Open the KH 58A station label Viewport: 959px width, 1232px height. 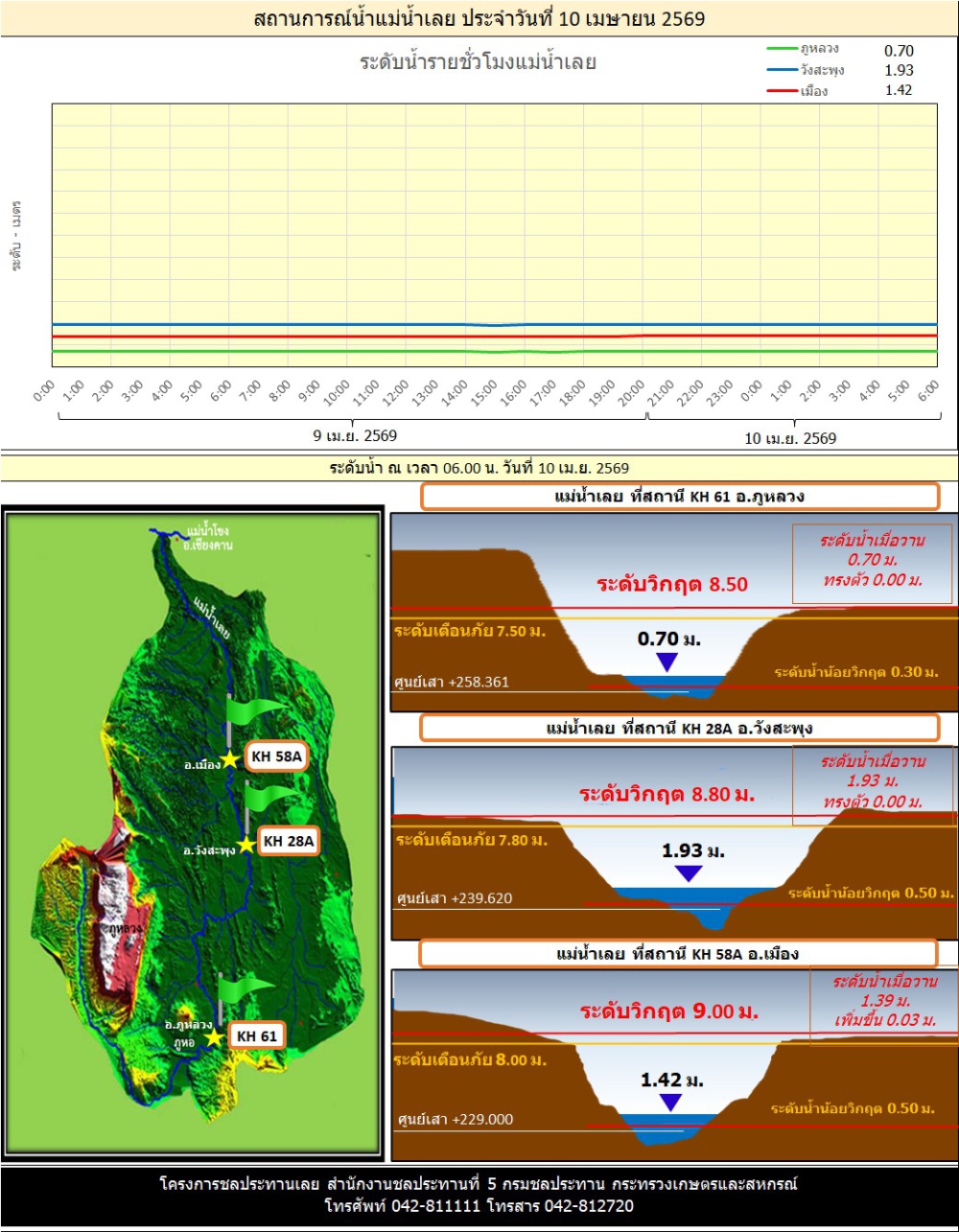pos(276,756)
